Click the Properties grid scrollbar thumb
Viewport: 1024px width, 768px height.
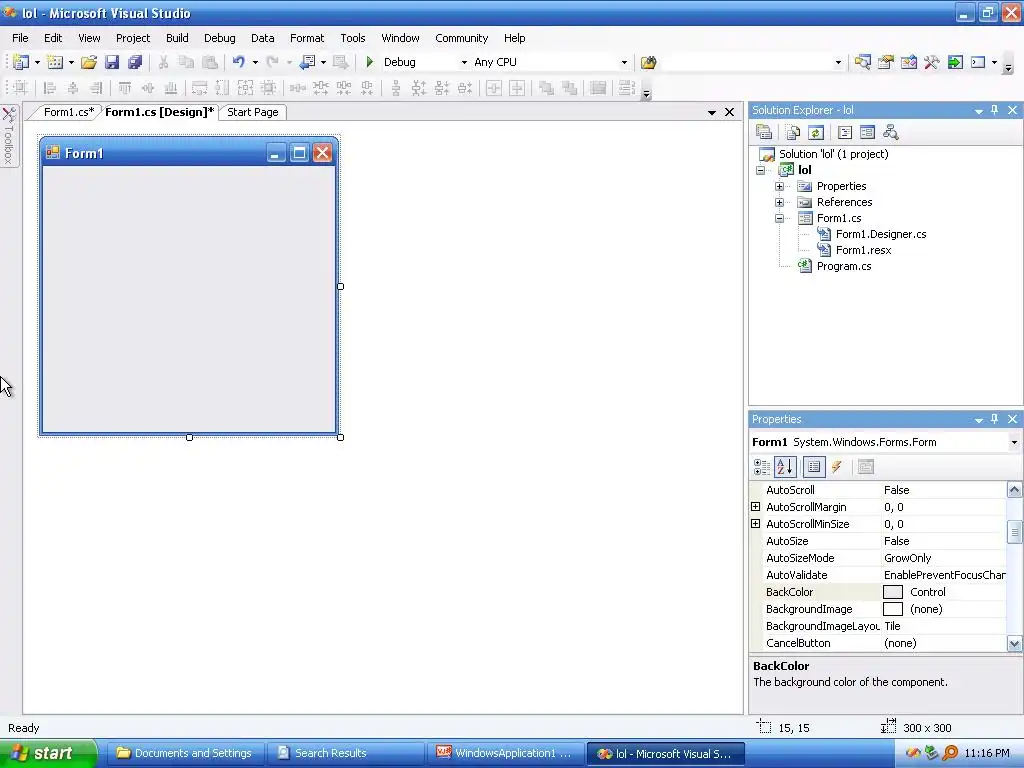tap(1014, 532)
